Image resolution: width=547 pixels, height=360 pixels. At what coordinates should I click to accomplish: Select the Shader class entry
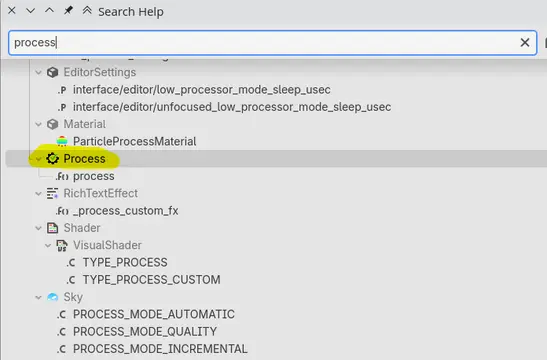(82, 228)
